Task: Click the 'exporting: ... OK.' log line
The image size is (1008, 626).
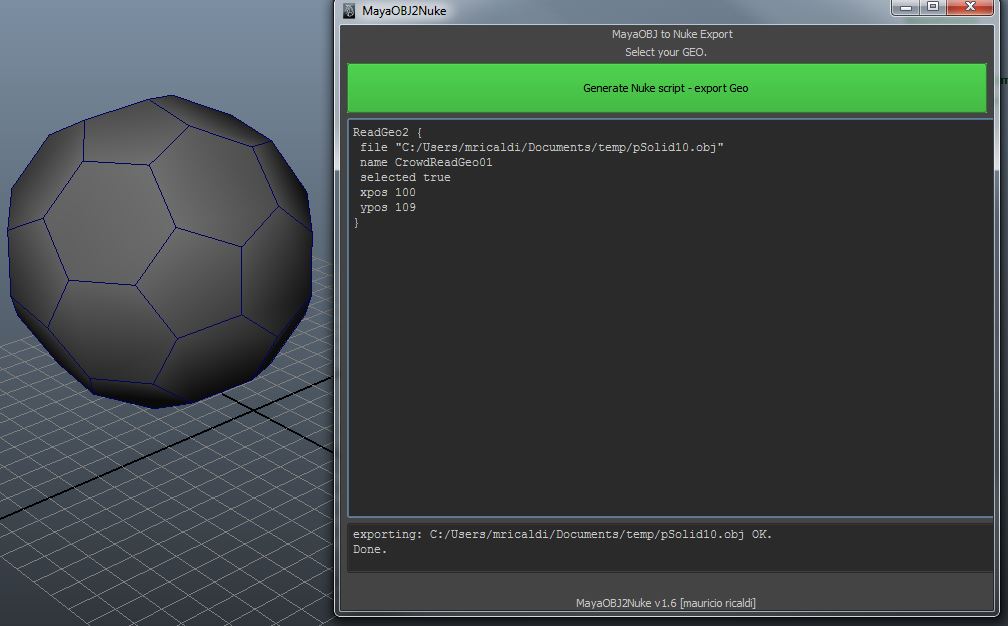Action: tap(562, 534)
